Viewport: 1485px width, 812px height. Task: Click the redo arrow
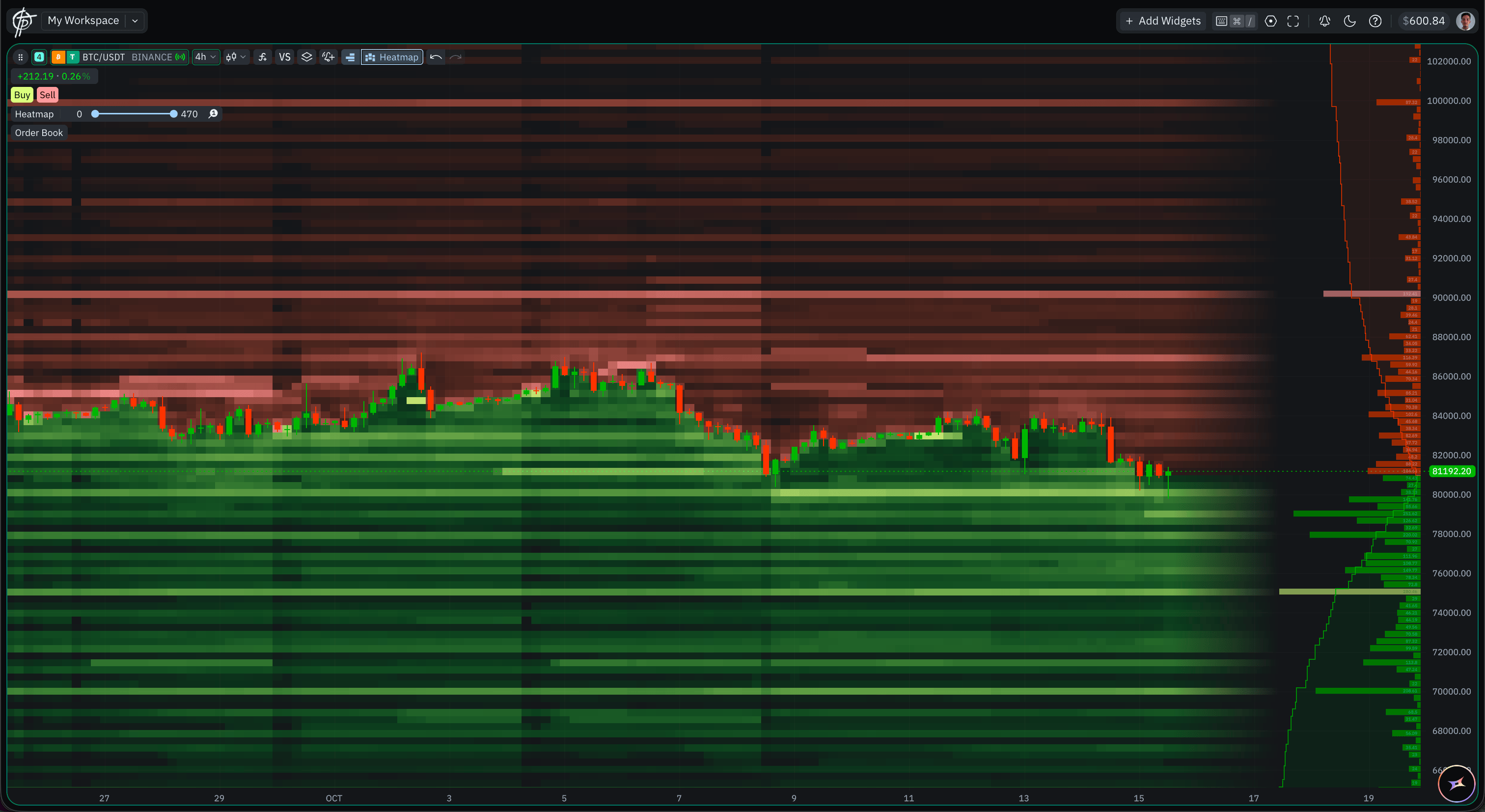click(455, 57)
